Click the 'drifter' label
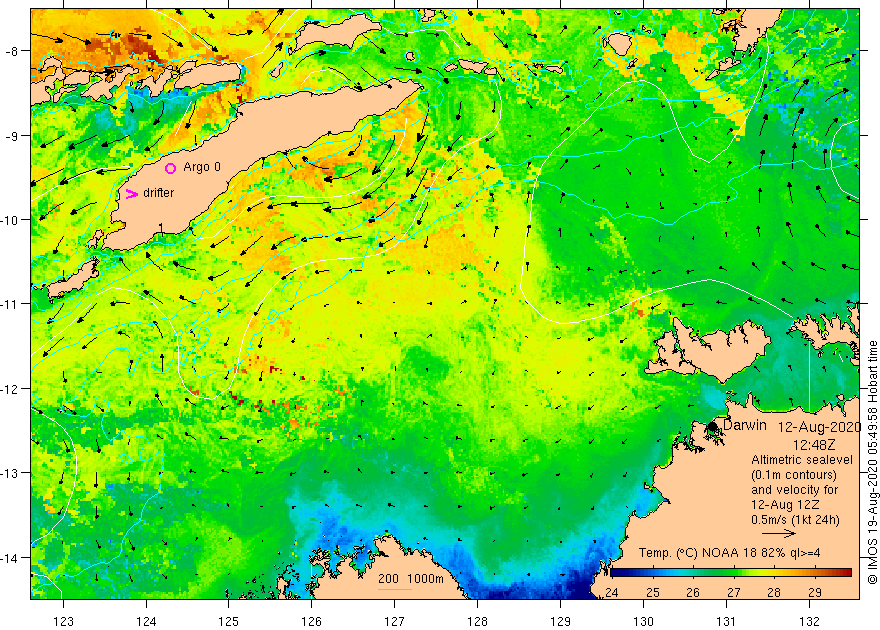Image resolution: width=880 pixels, height=630 pixels. pos(159,193)
